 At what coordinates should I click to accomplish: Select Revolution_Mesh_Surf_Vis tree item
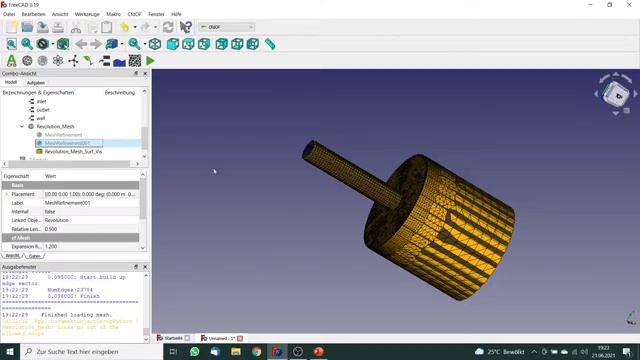pyautogui.click(x=73, y=151)
